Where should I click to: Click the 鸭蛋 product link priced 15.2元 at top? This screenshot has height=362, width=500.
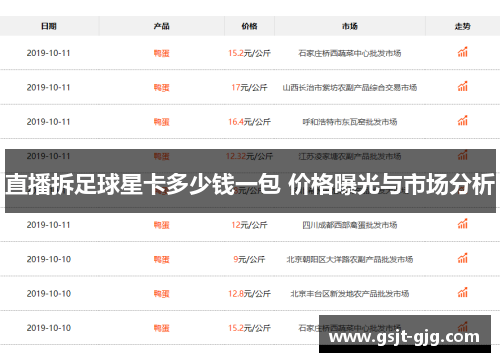pos(162,53)
